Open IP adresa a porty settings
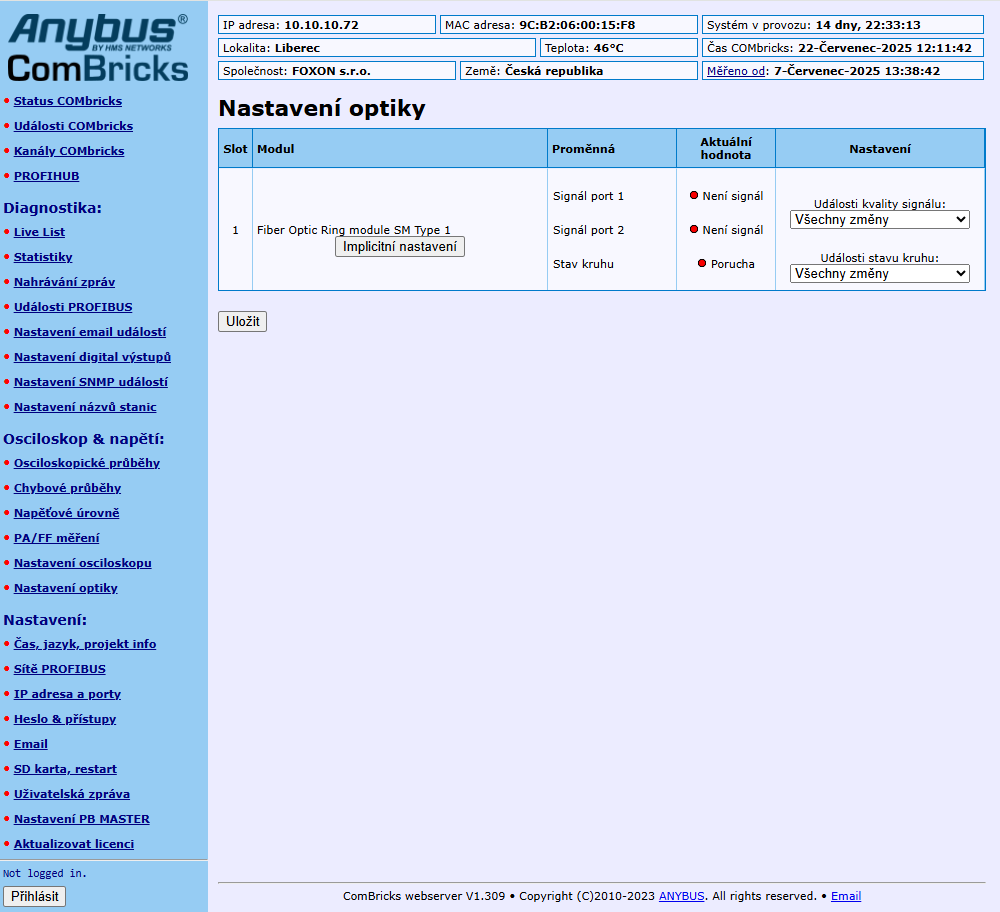This screenshot has height=912, width=1000. click(x=67, y=694)
